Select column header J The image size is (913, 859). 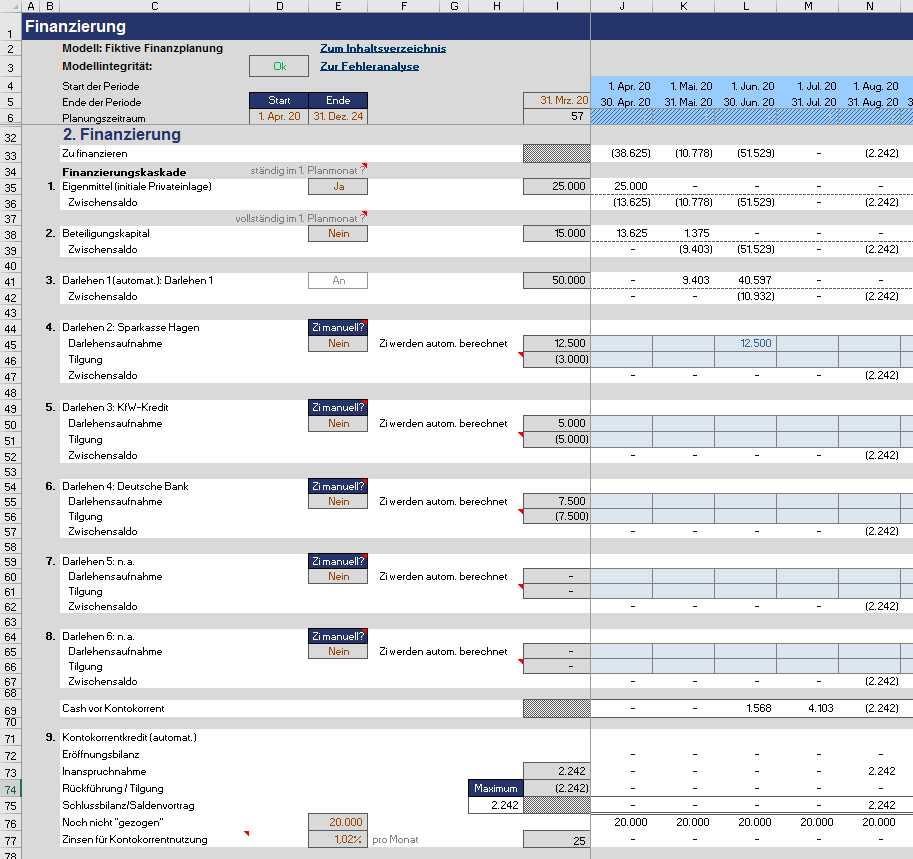(x=622, y=6)
